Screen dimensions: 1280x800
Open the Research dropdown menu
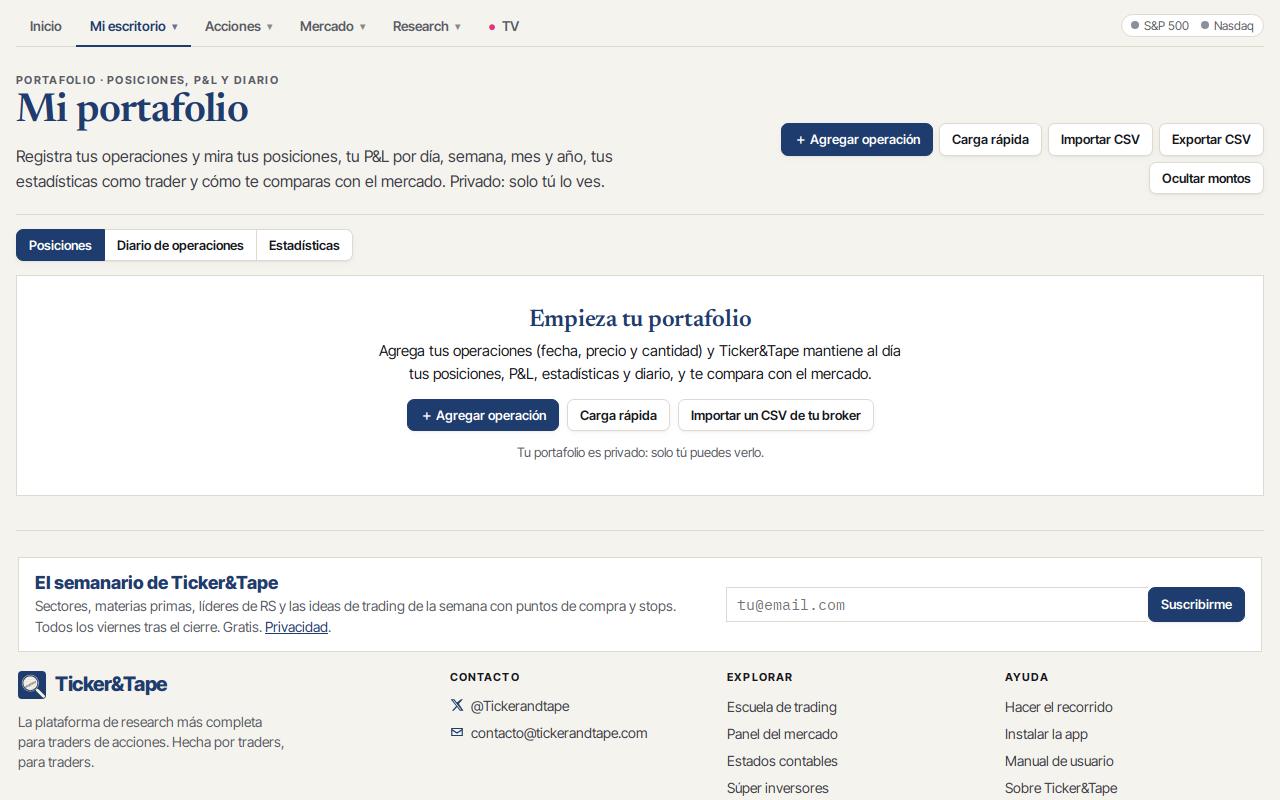pyautogui.click(x=426, y=27)
